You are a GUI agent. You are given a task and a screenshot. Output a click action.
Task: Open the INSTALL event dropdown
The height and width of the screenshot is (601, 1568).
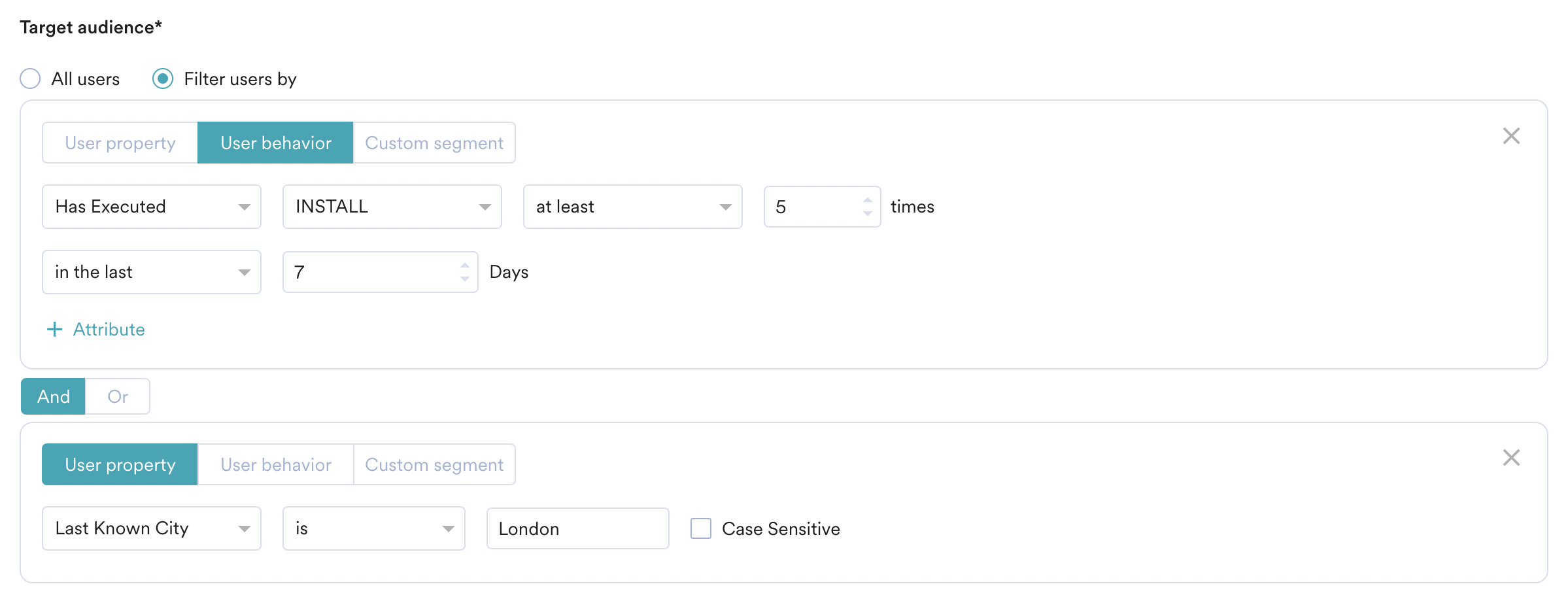pos(392,207)
